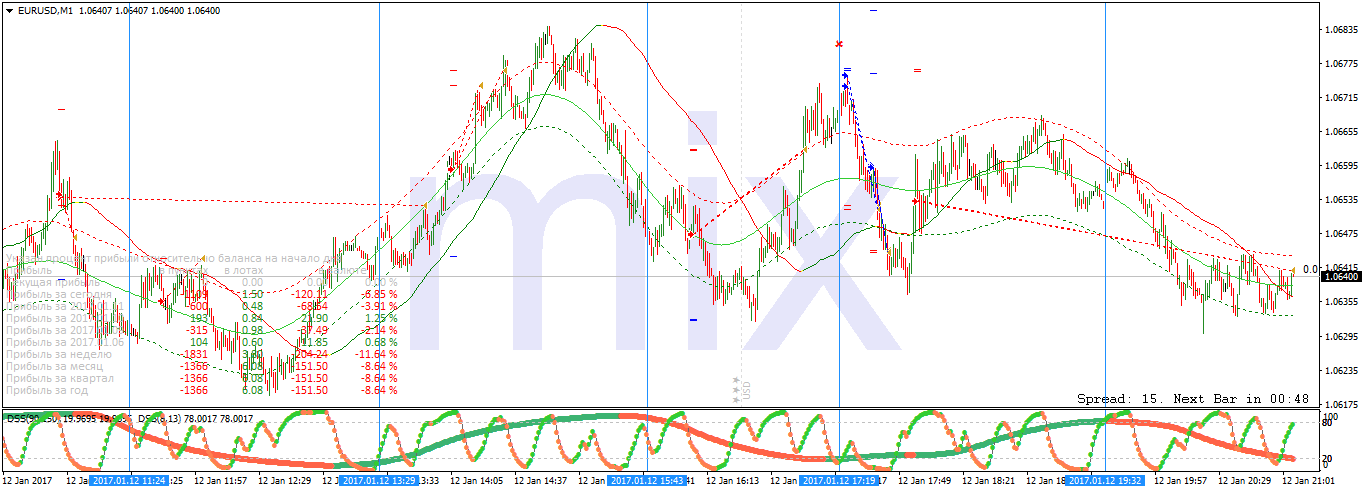Click the 1.06355 price axis label
The image size is (1362, 492).
click(x=1340, y=302)
